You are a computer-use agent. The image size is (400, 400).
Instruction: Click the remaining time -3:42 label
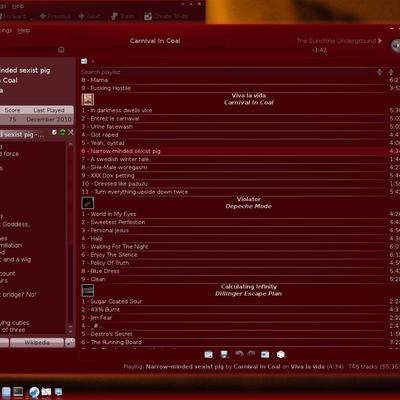[320, 50]
